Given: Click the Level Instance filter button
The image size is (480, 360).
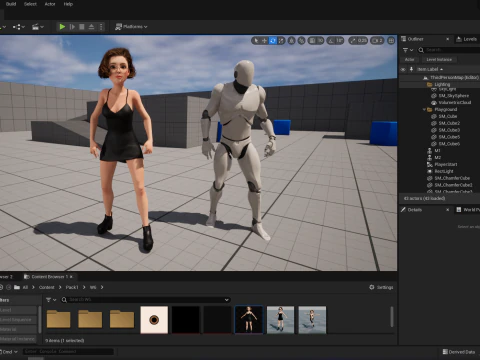Looking at the screenshot, I should [439, 60].
